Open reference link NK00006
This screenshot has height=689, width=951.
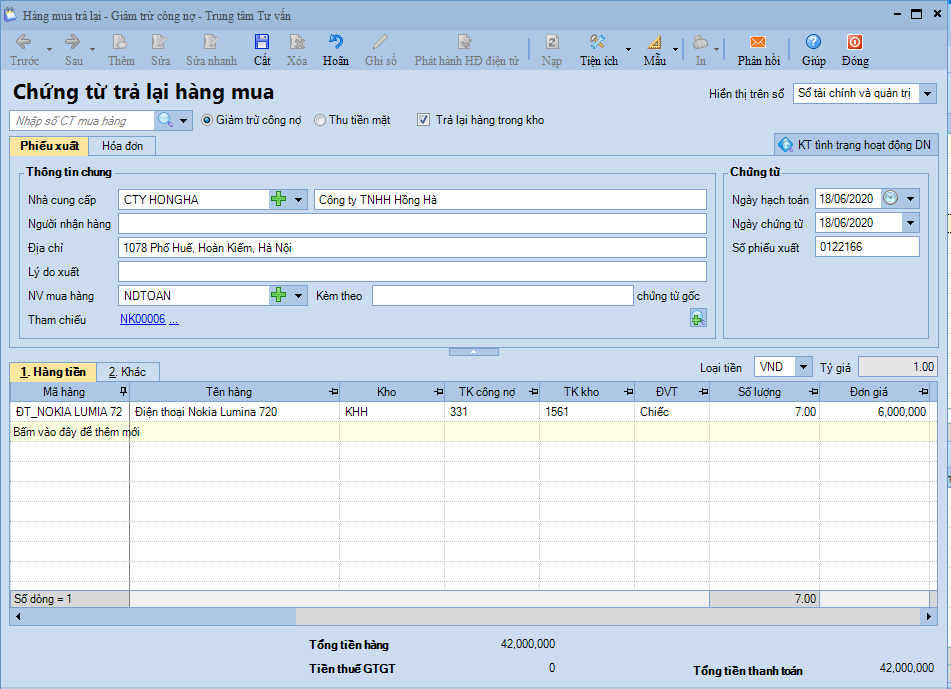[x=143, y=319]
